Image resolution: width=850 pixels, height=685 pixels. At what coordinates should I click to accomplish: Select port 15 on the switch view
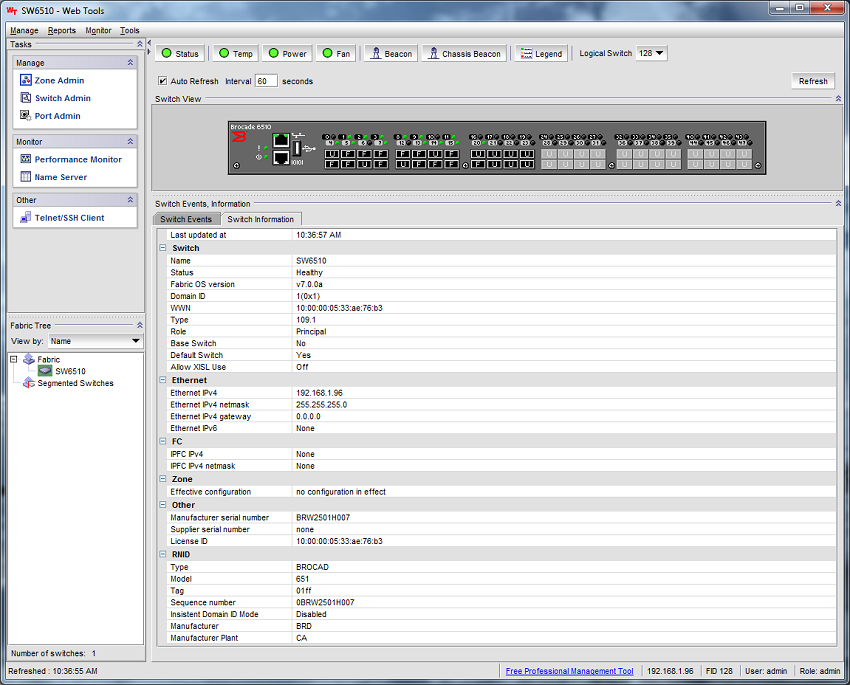click(x=452, y=164)
